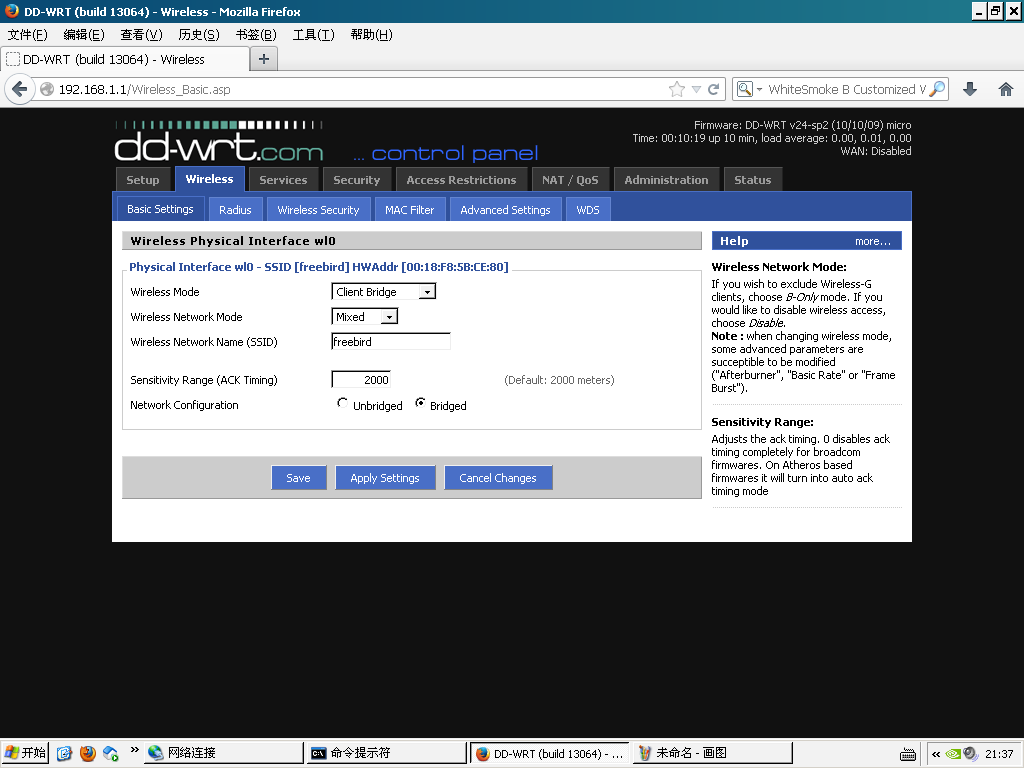Image resolution: width=1024 pixels, height=768 pixels.
Task: Select the Bridged radio button
Action: (x=420, y=404)
